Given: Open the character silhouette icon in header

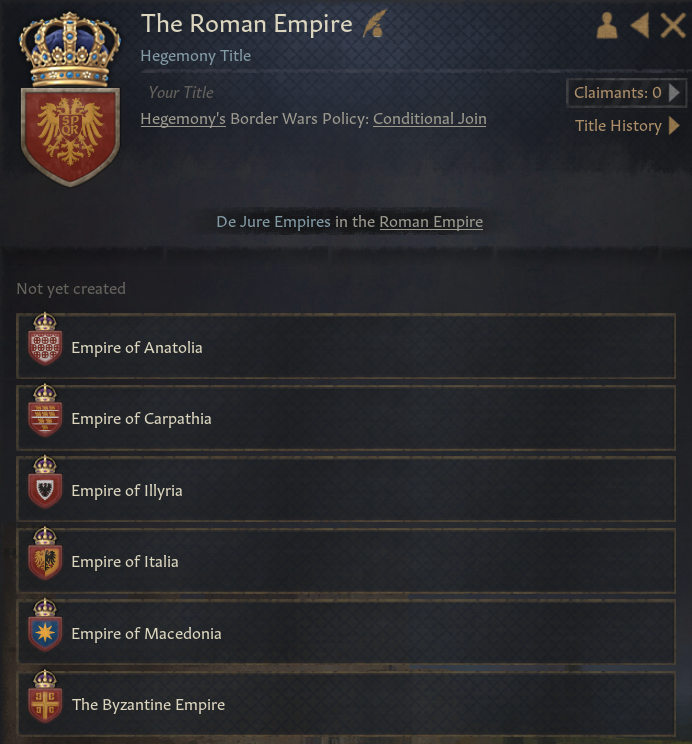Looking at the screenshot, I should click(x=607, y=25).
